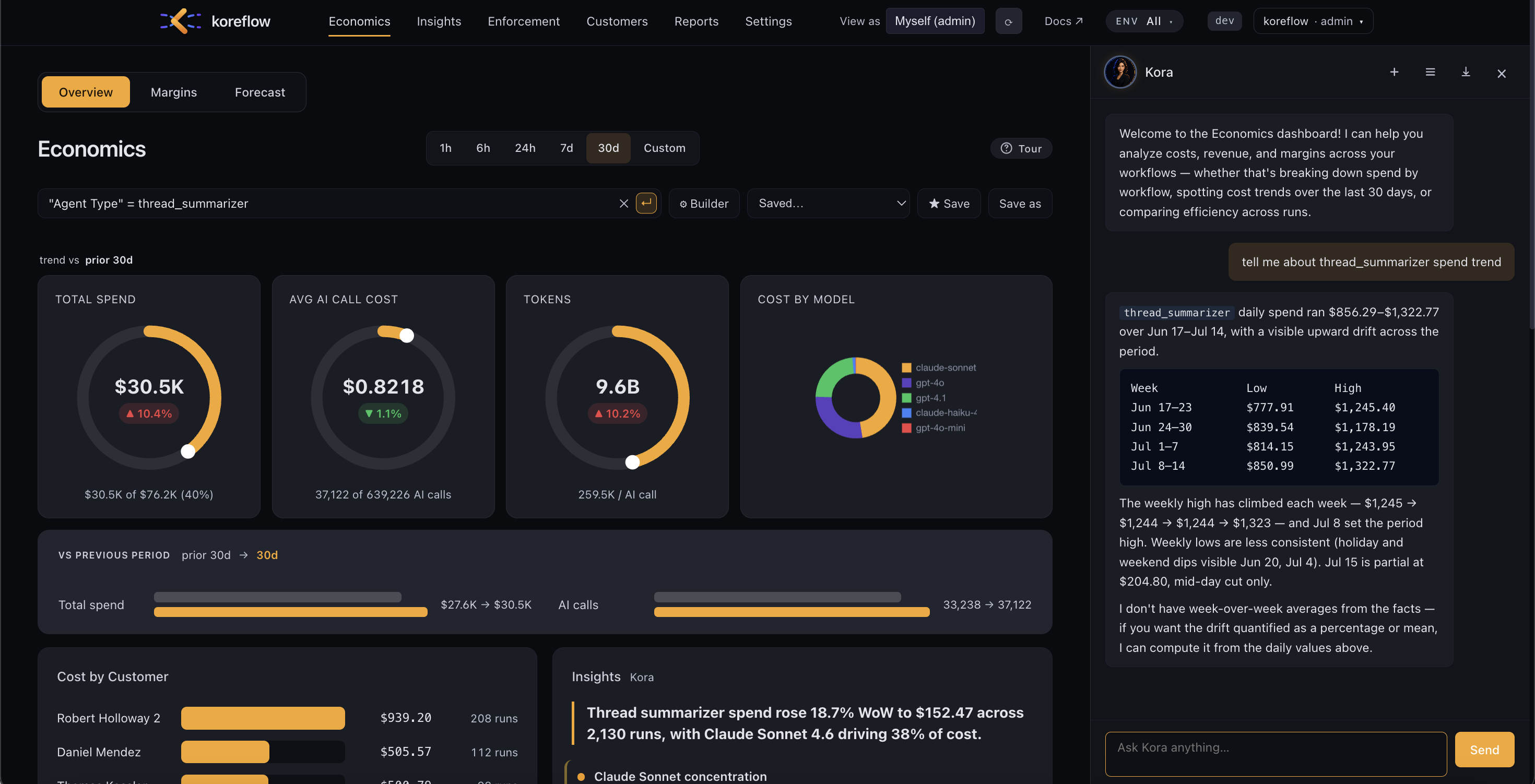Click the 30d label in Vs Previous Period
1535x784 pixels.
pos(267,555)
